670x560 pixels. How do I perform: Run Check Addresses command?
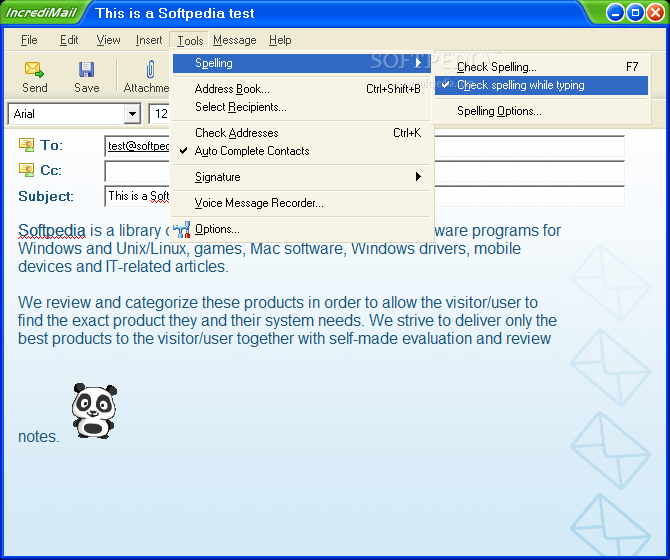pos(301,133)
